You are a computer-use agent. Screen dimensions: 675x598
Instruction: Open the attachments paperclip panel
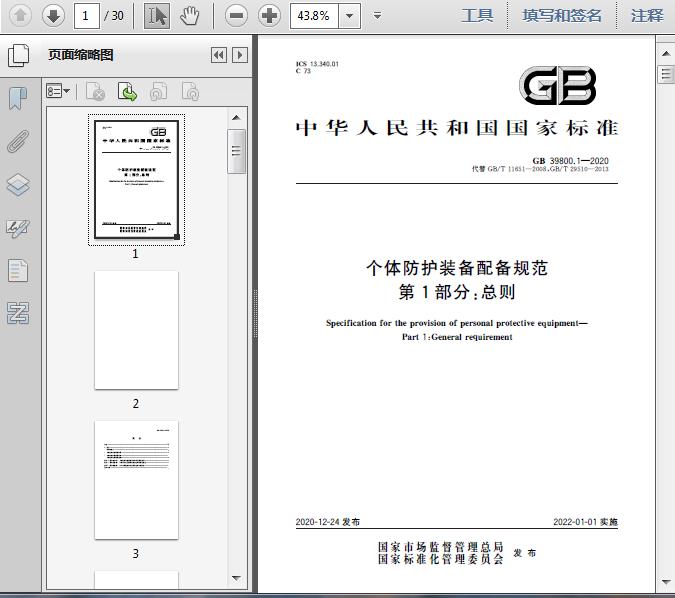click(18, 141)
